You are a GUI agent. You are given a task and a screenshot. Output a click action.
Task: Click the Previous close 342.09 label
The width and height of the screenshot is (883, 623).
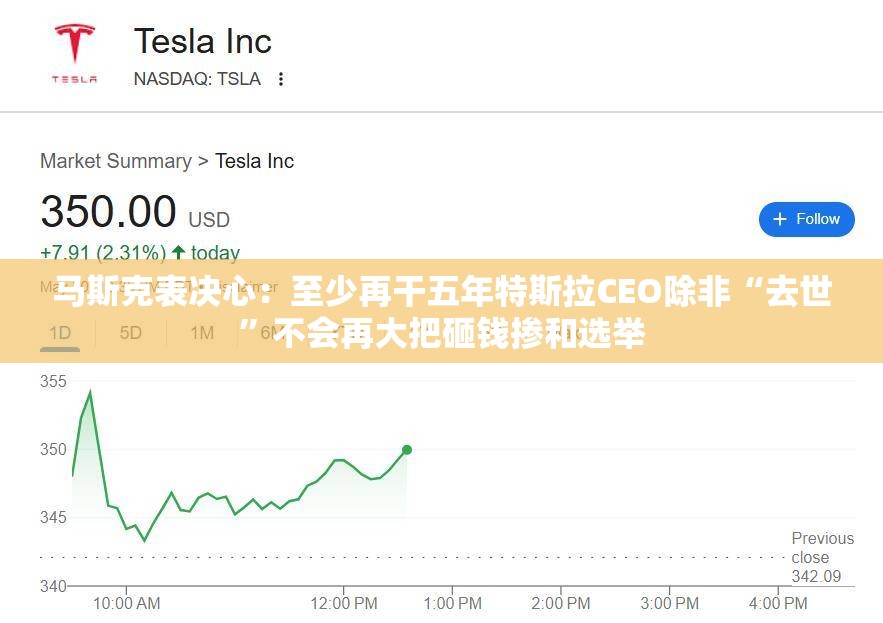(822, 557)
